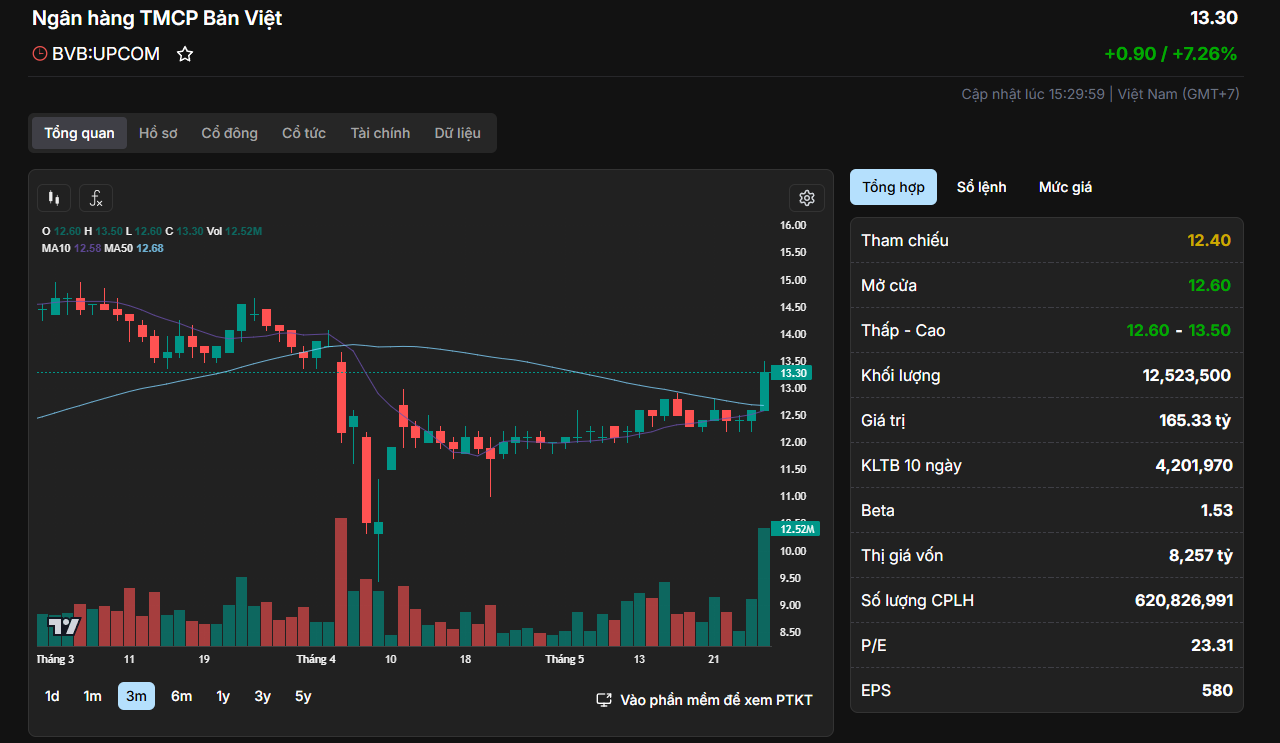Click the MA10 12.58 indicator legend

point(71,248)
